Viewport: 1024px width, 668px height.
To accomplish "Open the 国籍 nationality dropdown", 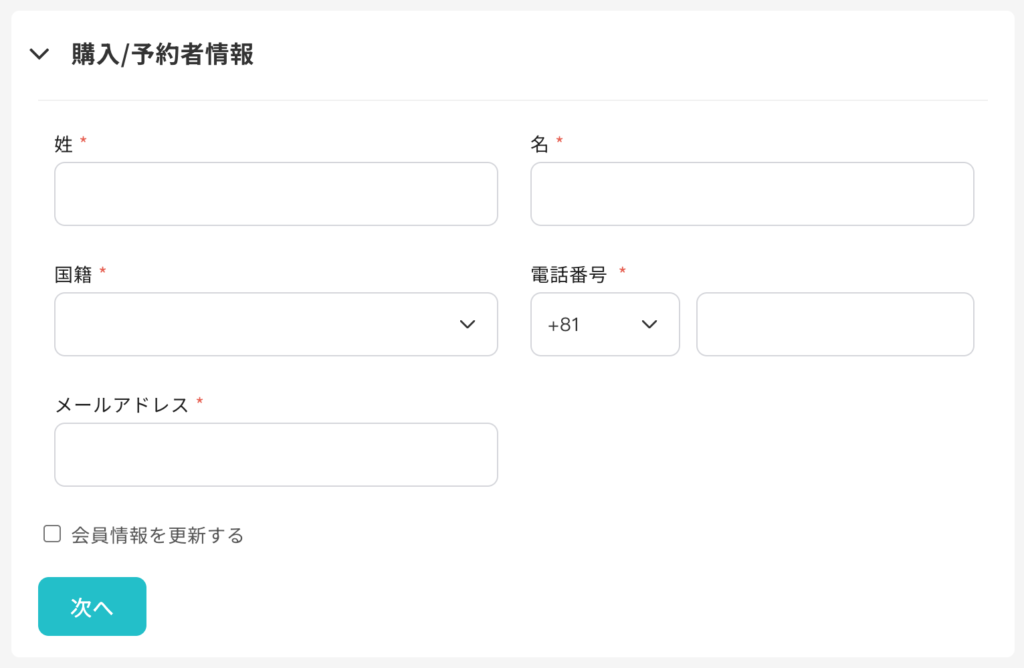I will pyautogui.click(x=276, y=324).
